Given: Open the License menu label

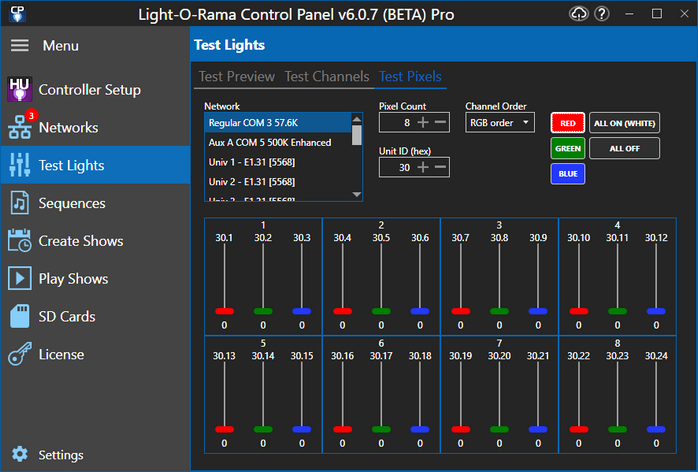Looking at the screenshot, I should (61, 354).
